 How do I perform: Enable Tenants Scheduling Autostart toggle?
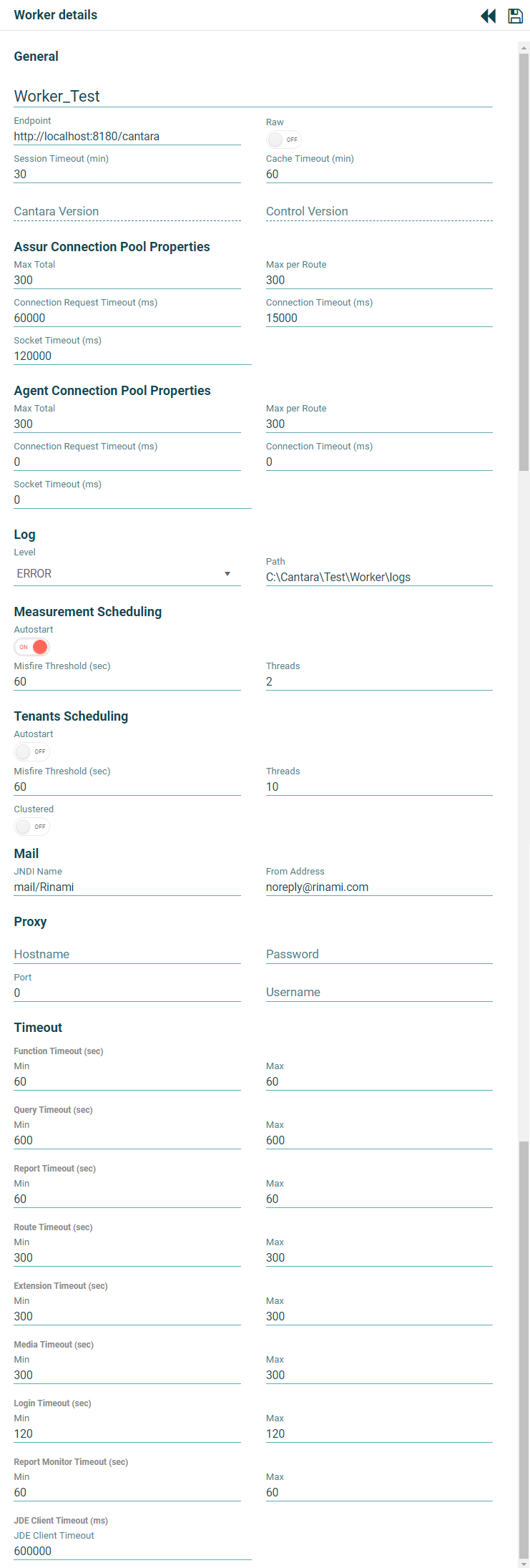[x=31, y=751]
